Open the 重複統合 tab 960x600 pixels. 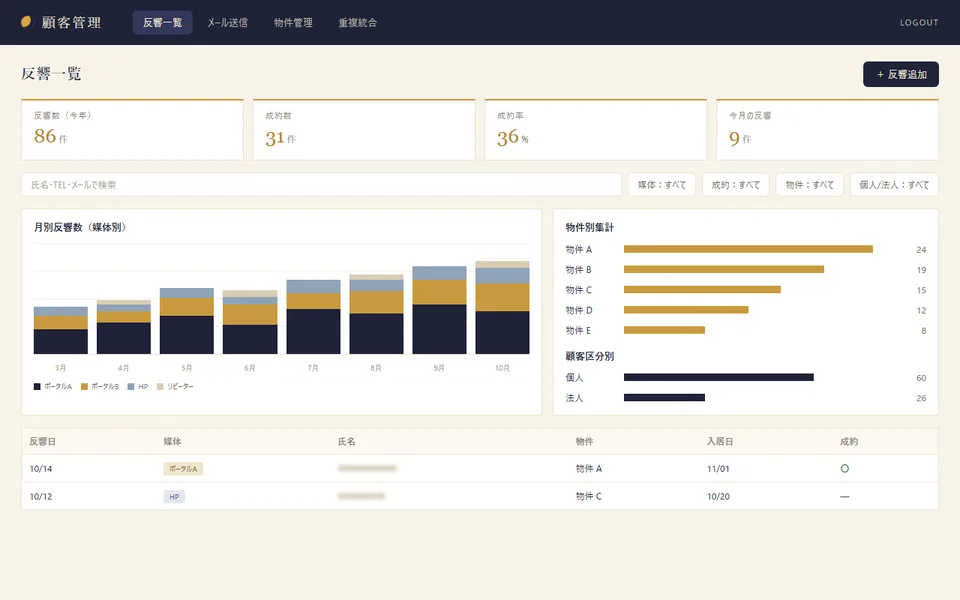(358, 23)
